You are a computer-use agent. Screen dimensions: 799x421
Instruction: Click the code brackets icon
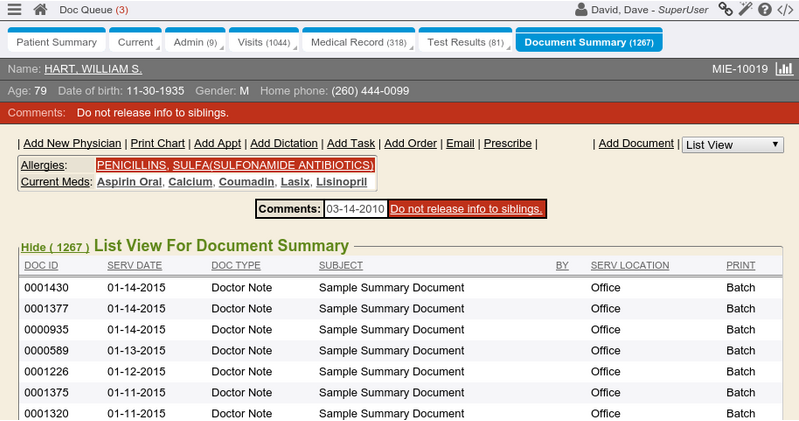[x=785, y=10]
